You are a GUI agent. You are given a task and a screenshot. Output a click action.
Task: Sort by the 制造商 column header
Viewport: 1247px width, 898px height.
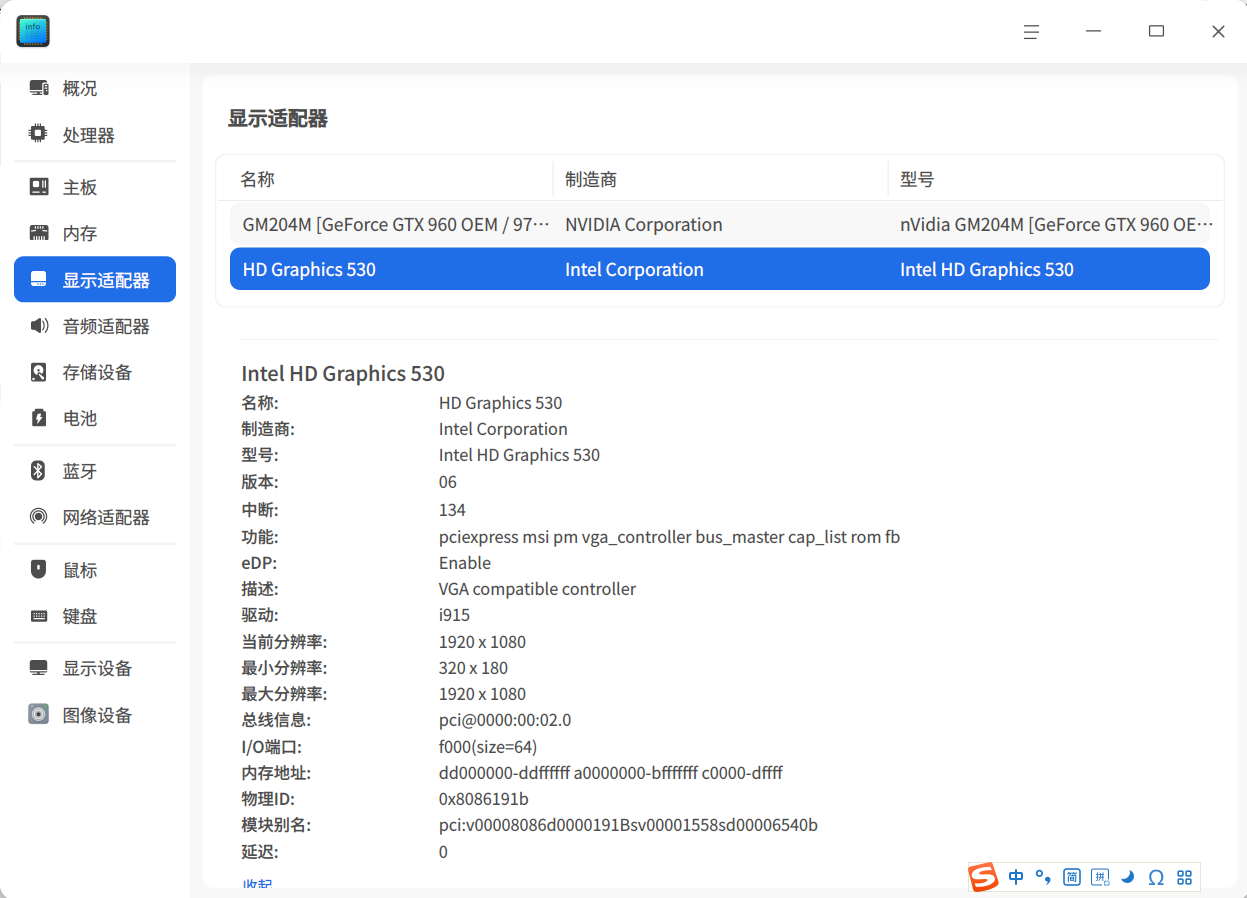(591, 179)
